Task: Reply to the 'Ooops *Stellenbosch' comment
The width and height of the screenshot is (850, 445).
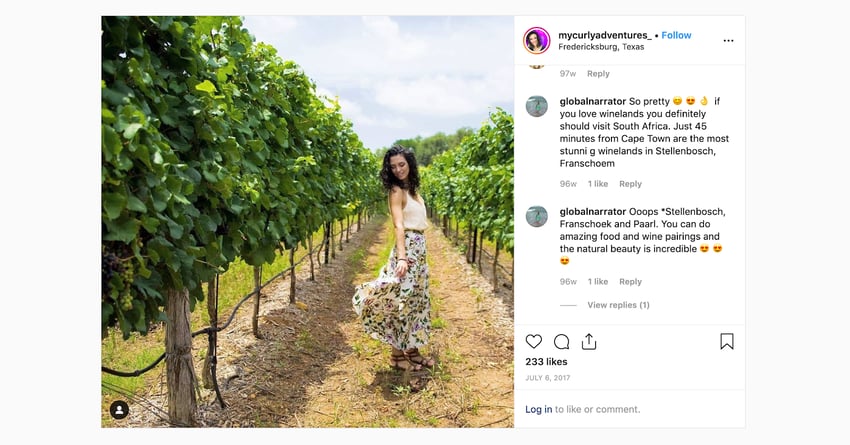Action: coord(630,282)
